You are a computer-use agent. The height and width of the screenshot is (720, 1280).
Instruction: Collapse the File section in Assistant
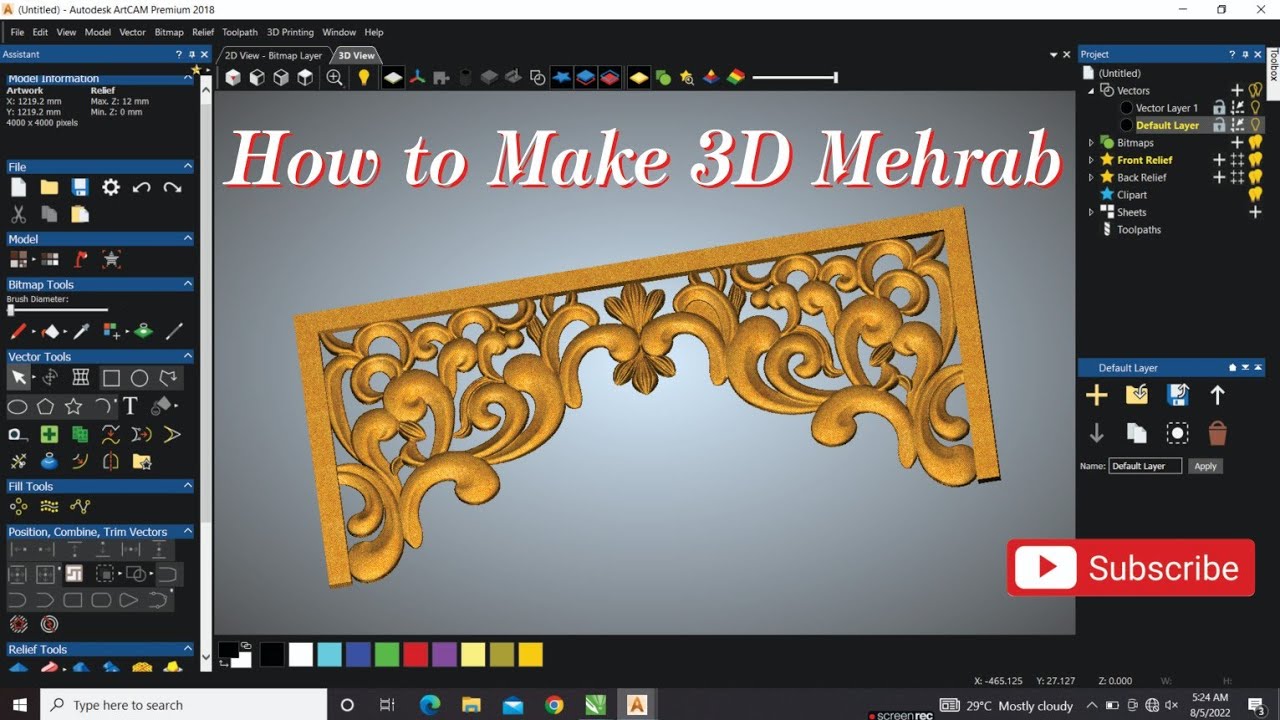tap(187, 167)
